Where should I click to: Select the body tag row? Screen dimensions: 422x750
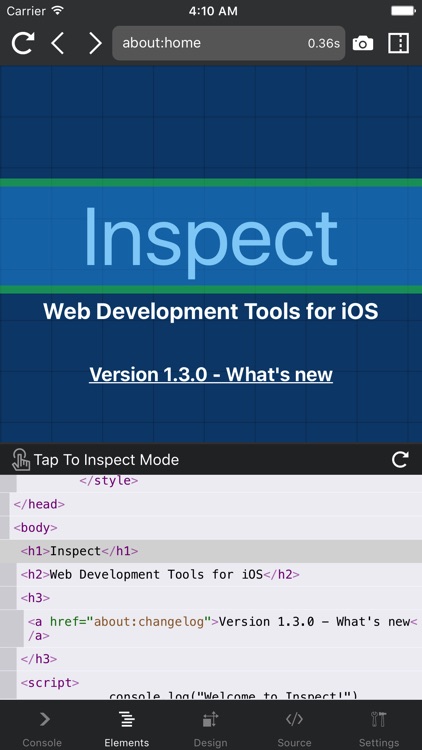[x=211, y=528]
